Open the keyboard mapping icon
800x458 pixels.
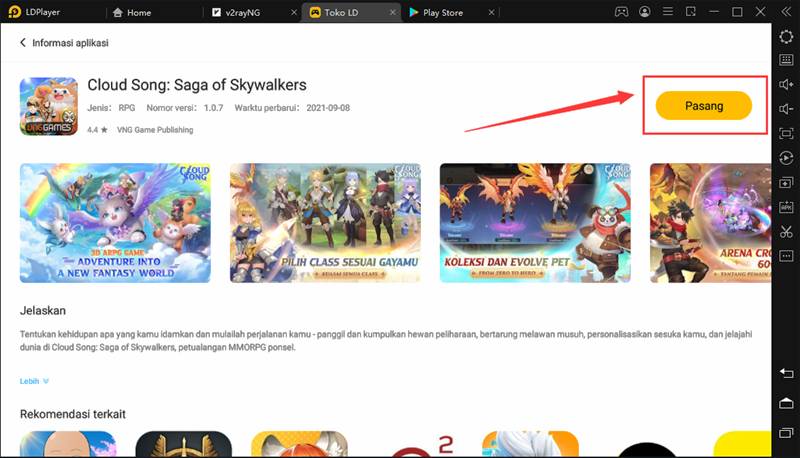pos(786,60)
